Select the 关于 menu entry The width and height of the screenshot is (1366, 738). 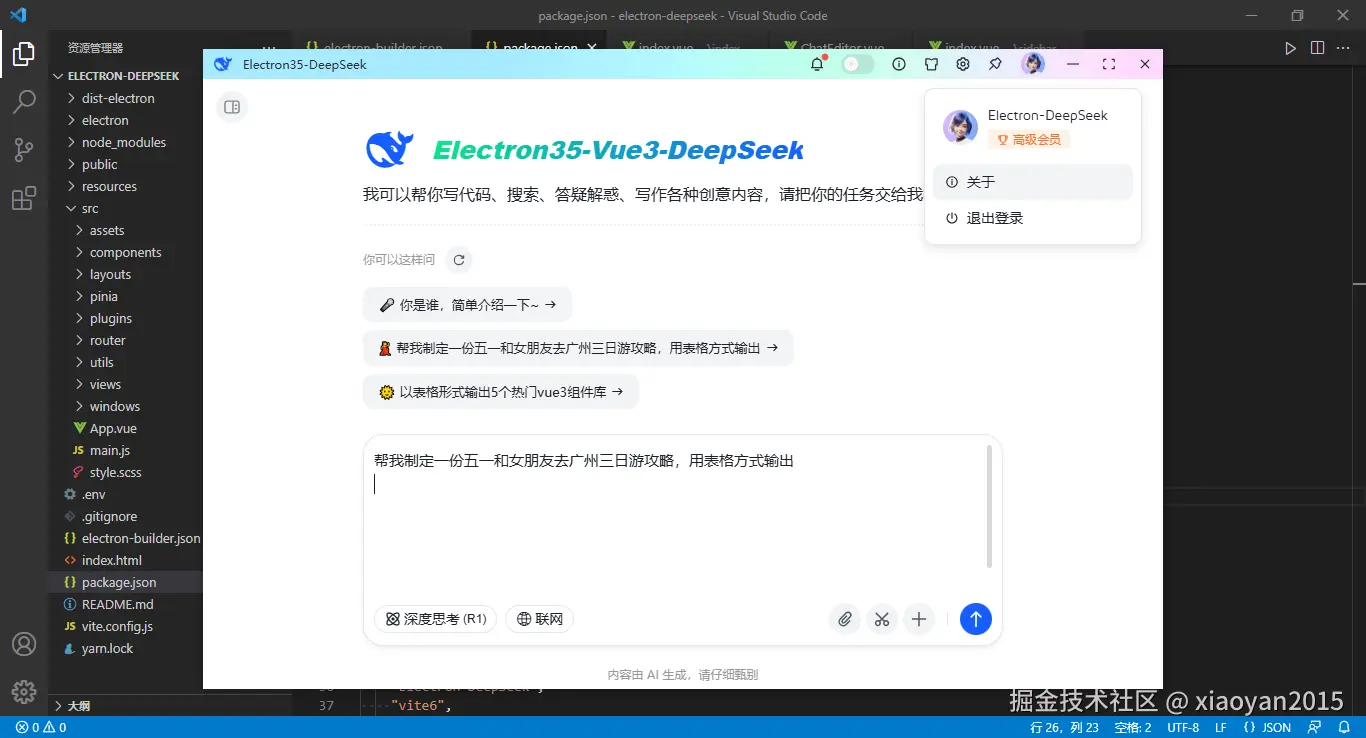1033,182
